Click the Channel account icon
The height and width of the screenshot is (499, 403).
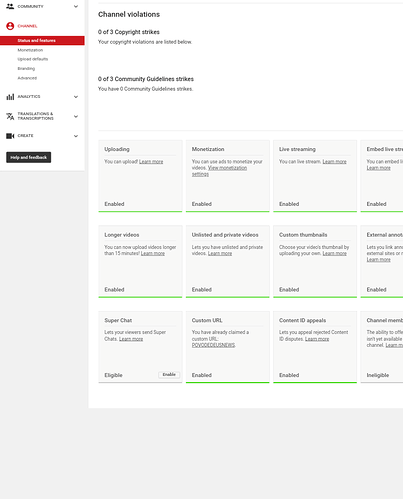10,26
